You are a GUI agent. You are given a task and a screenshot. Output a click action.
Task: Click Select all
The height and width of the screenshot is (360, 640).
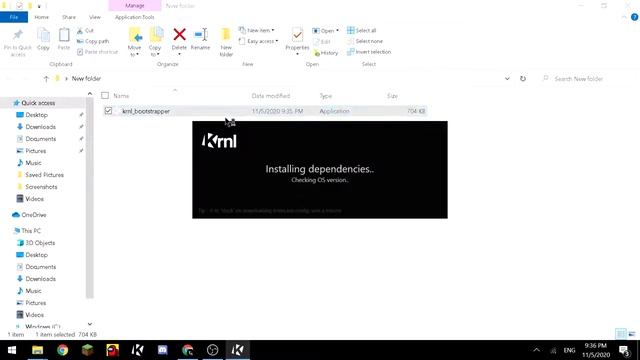[362, 31]
